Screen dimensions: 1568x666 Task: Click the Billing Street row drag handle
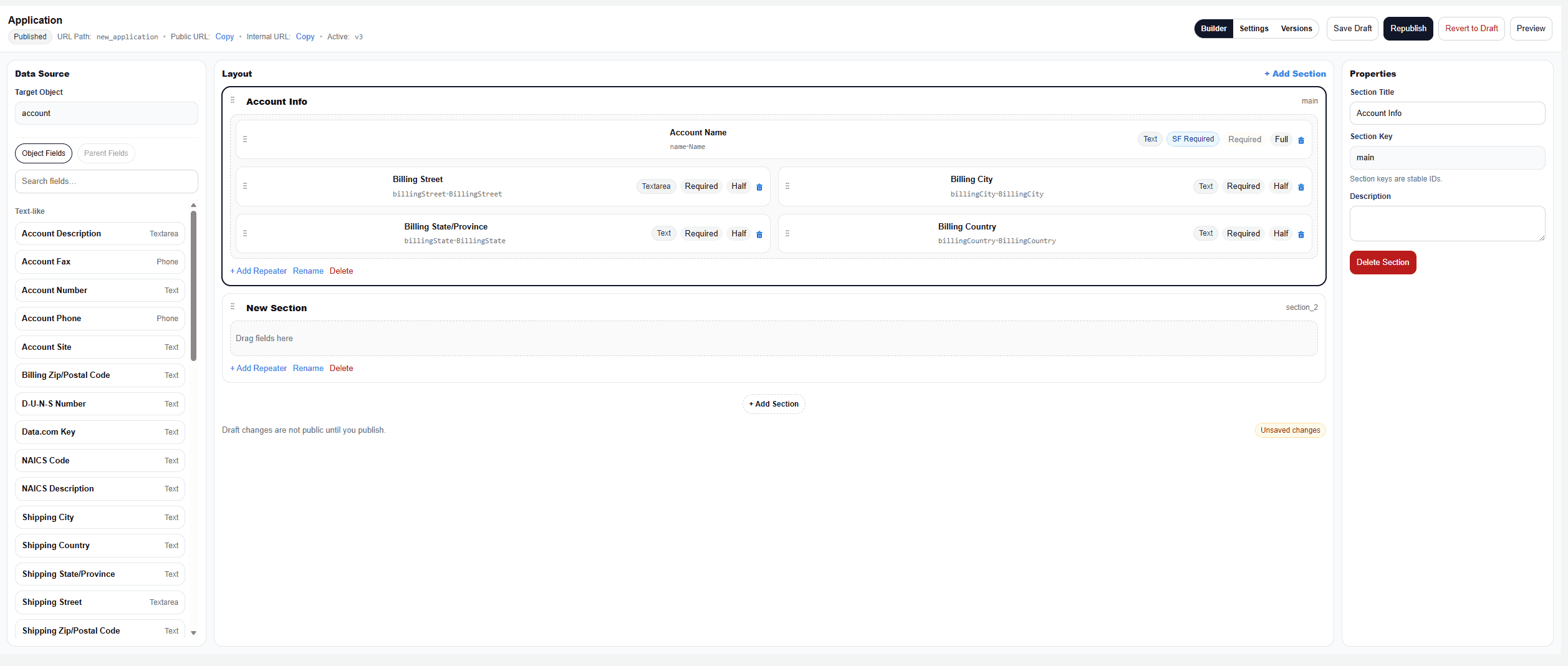[x=245, y=186]
